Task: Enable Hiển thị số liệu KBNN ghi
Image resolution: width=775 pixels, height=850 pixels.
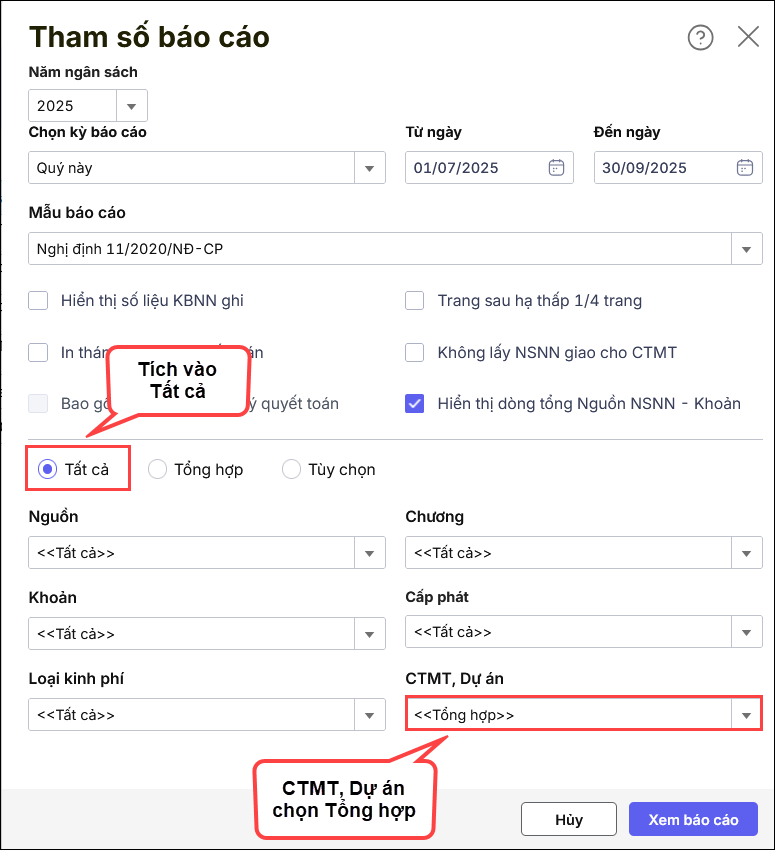Action: click(x=39, y=300)
